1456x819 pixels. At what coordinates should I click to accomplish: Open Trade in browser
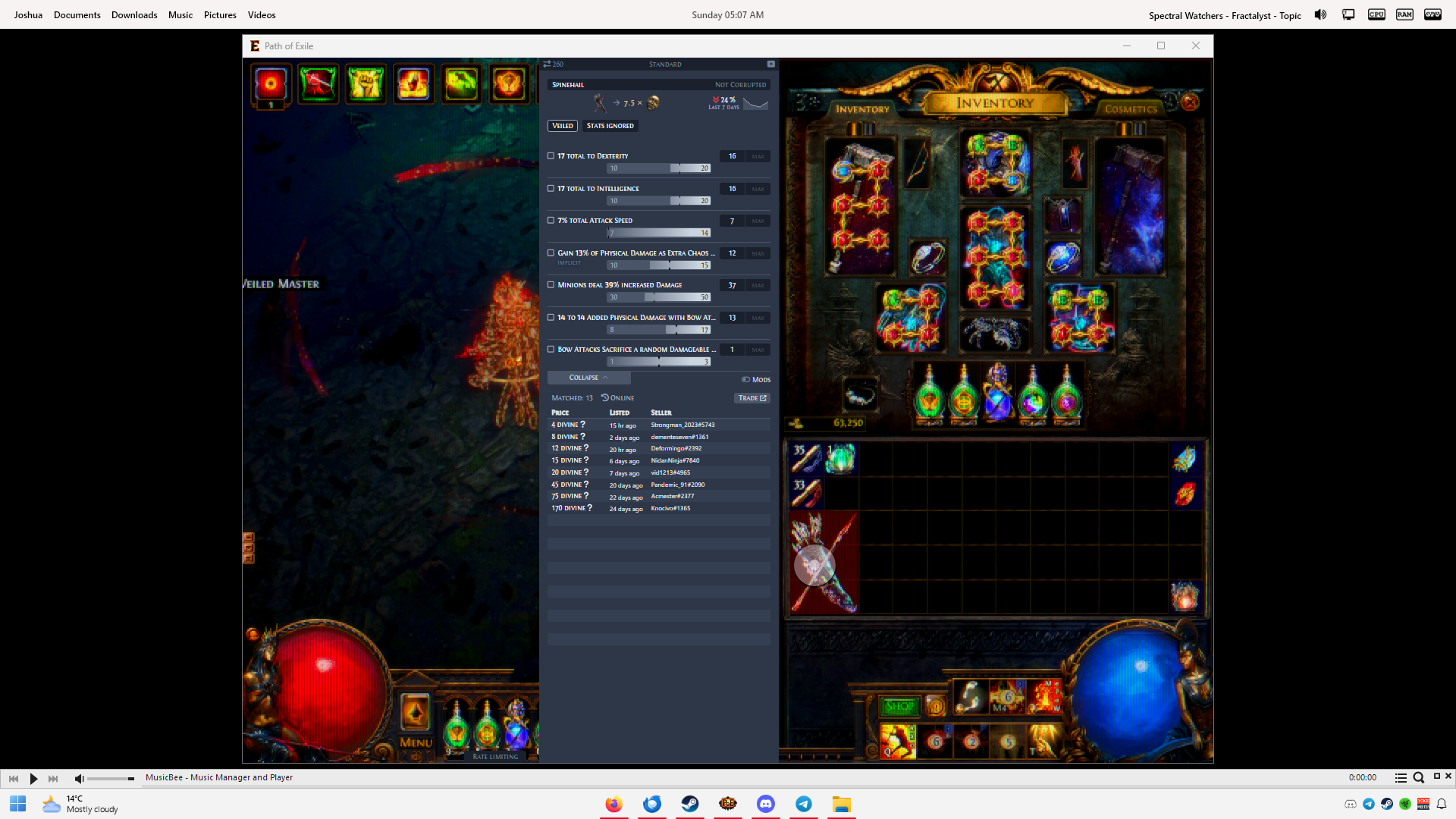coord(752,398)
